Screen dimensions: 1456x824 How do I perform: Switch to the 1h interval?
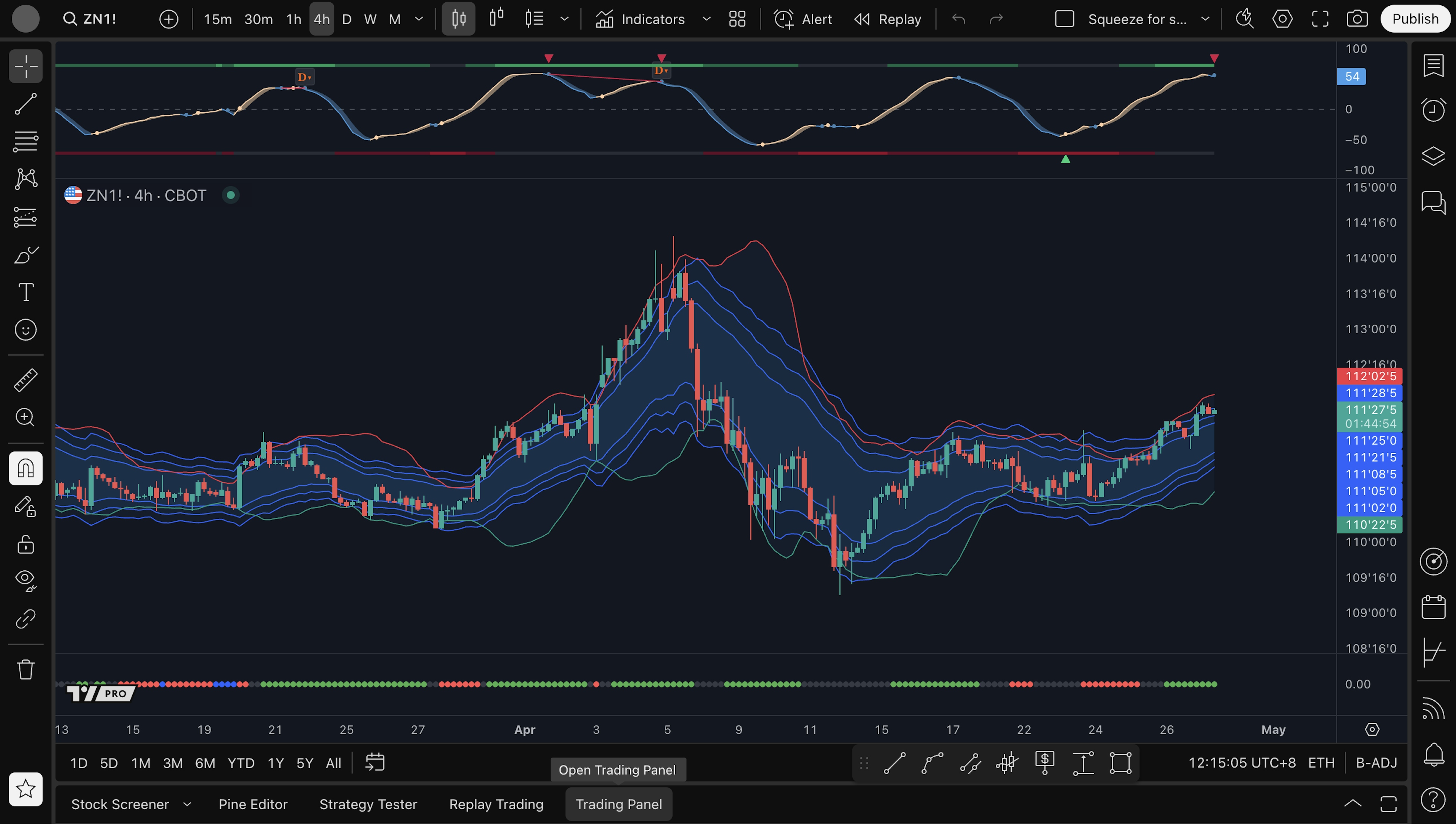tap(293, 19)
